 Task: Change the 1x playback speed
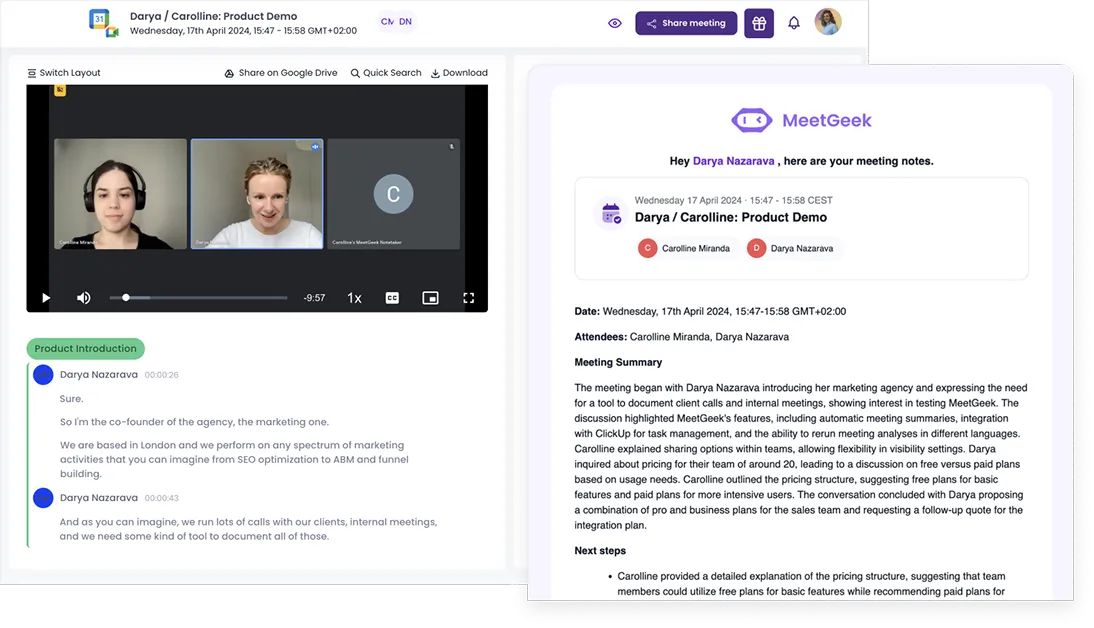pyautogui.click(x=354, y=298)
